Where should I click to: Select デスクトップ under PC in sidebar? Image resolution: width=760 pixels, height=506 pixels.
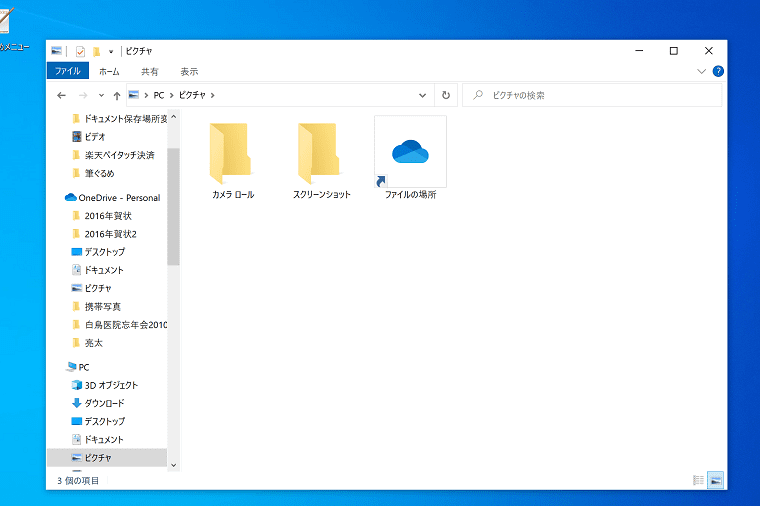(x=98, y=422)
